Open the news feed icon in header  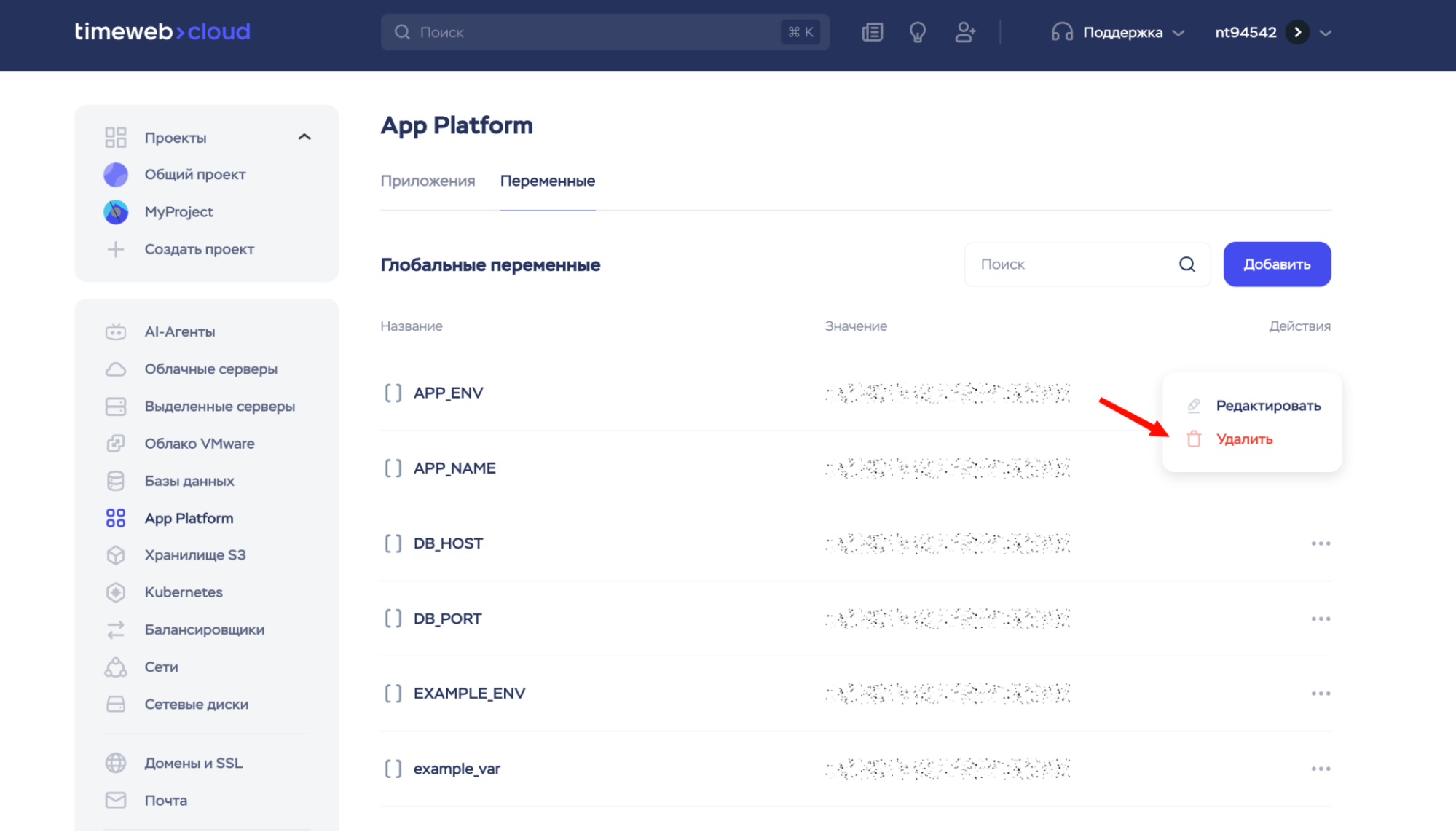[872, 32]
